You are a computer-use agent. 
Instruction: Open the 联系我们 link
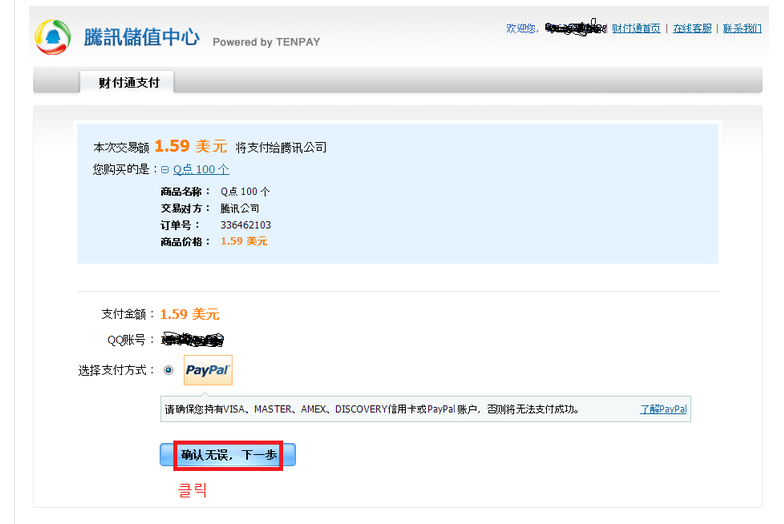pos(742,28)
